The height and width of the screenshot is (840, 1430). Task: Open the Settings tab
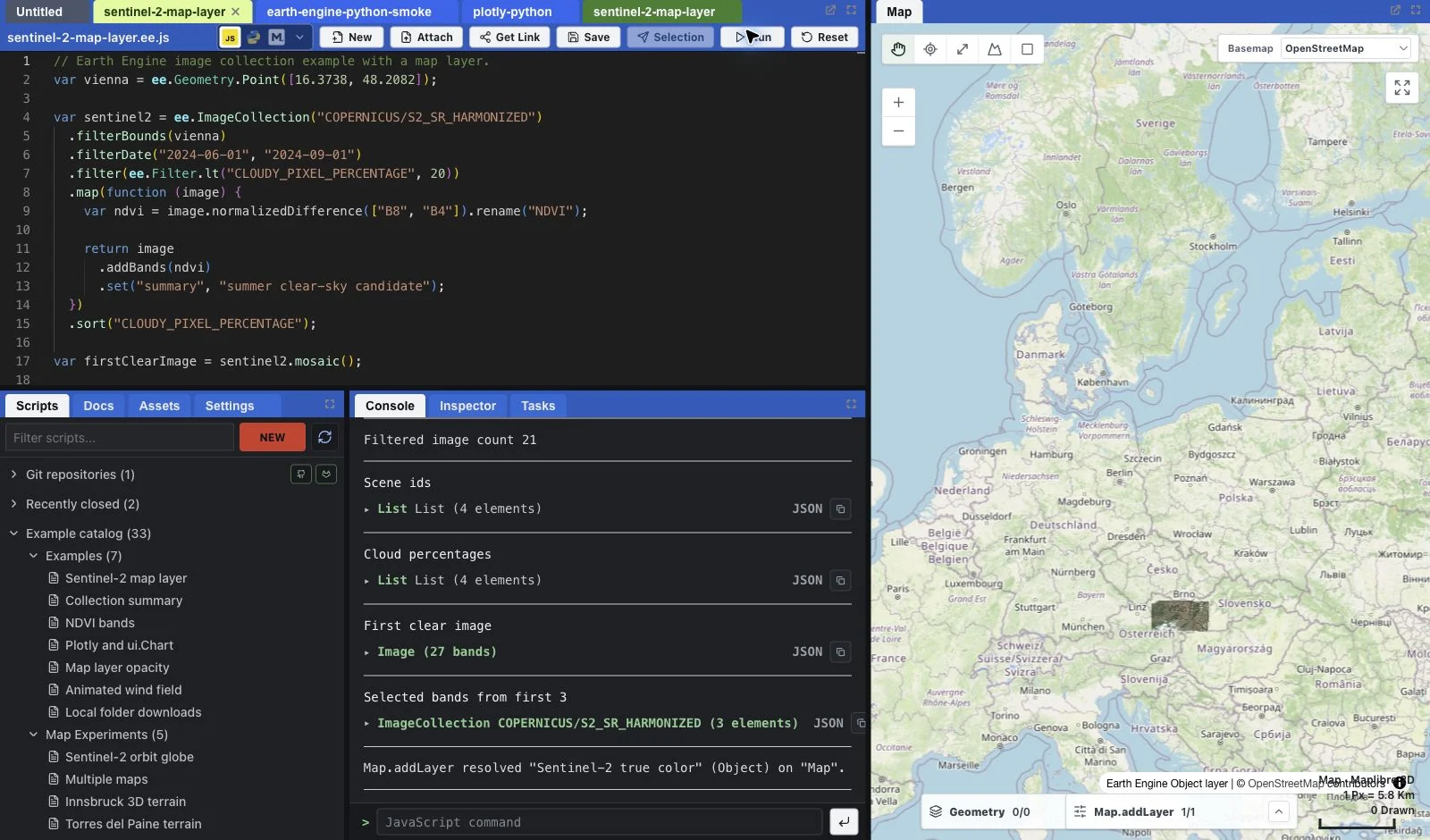point(230,406)
